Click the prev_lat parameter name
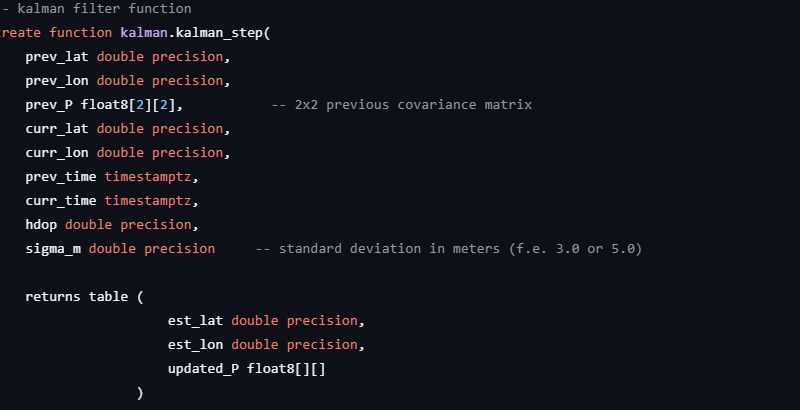 click(x=57, y=57)
